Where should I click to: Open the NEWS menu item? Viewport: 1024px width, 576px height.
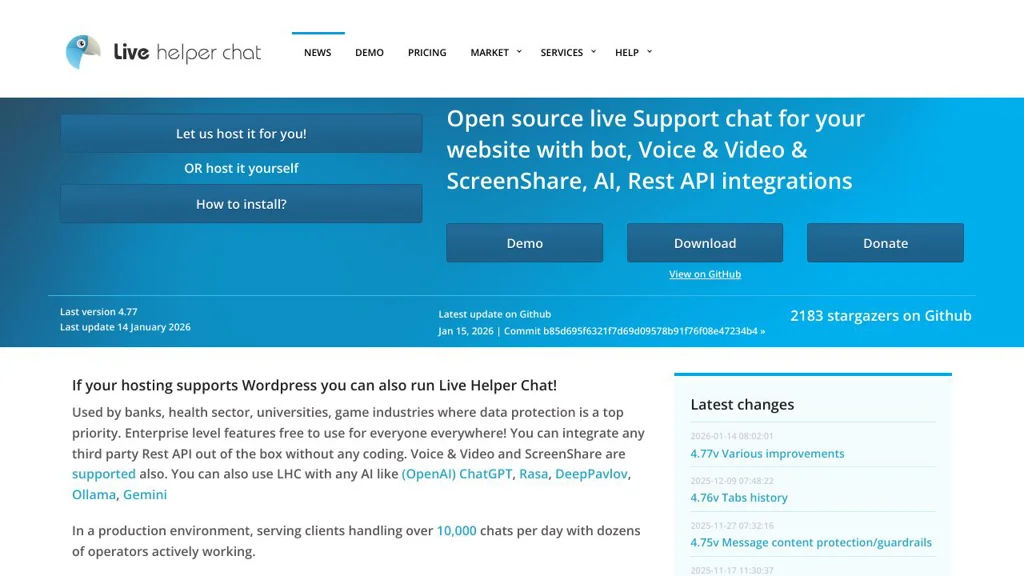(x=317, y=52)
